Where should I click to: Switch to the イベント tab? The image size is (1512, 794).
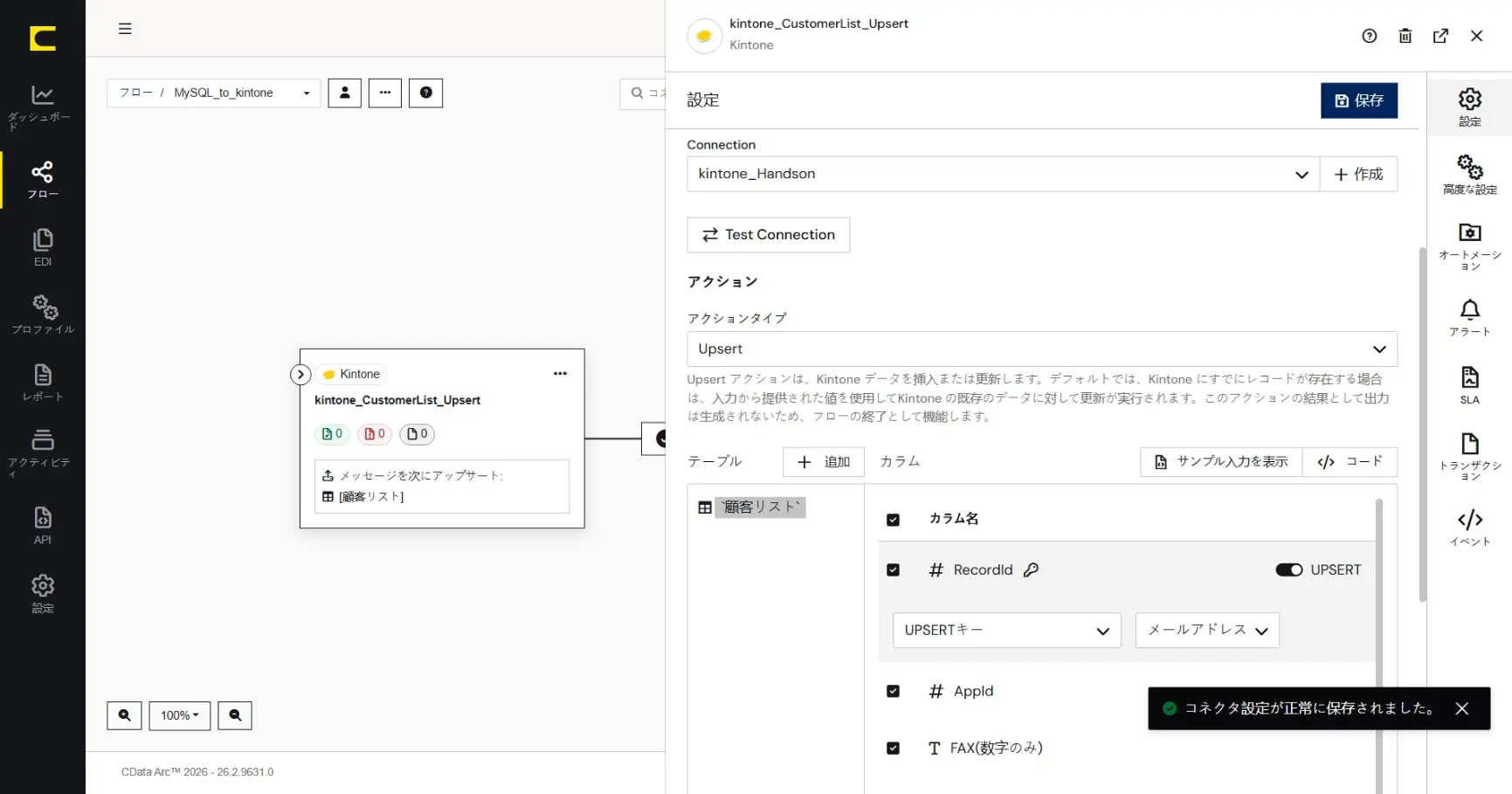[1470, 528]
